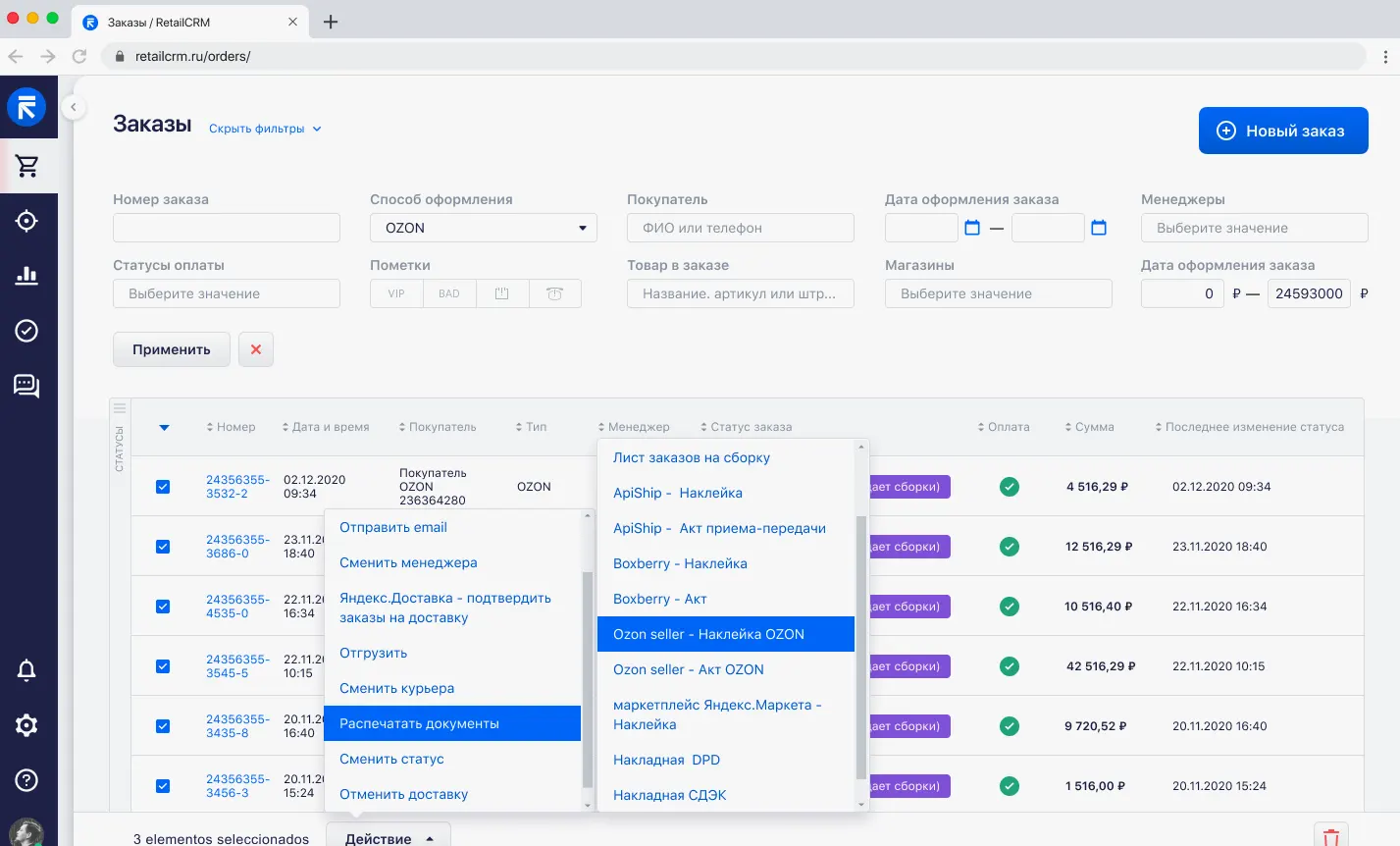Screen dimensions: 1400x846
Task: Open the Магазины select field
Action: [x=999, y=293]
